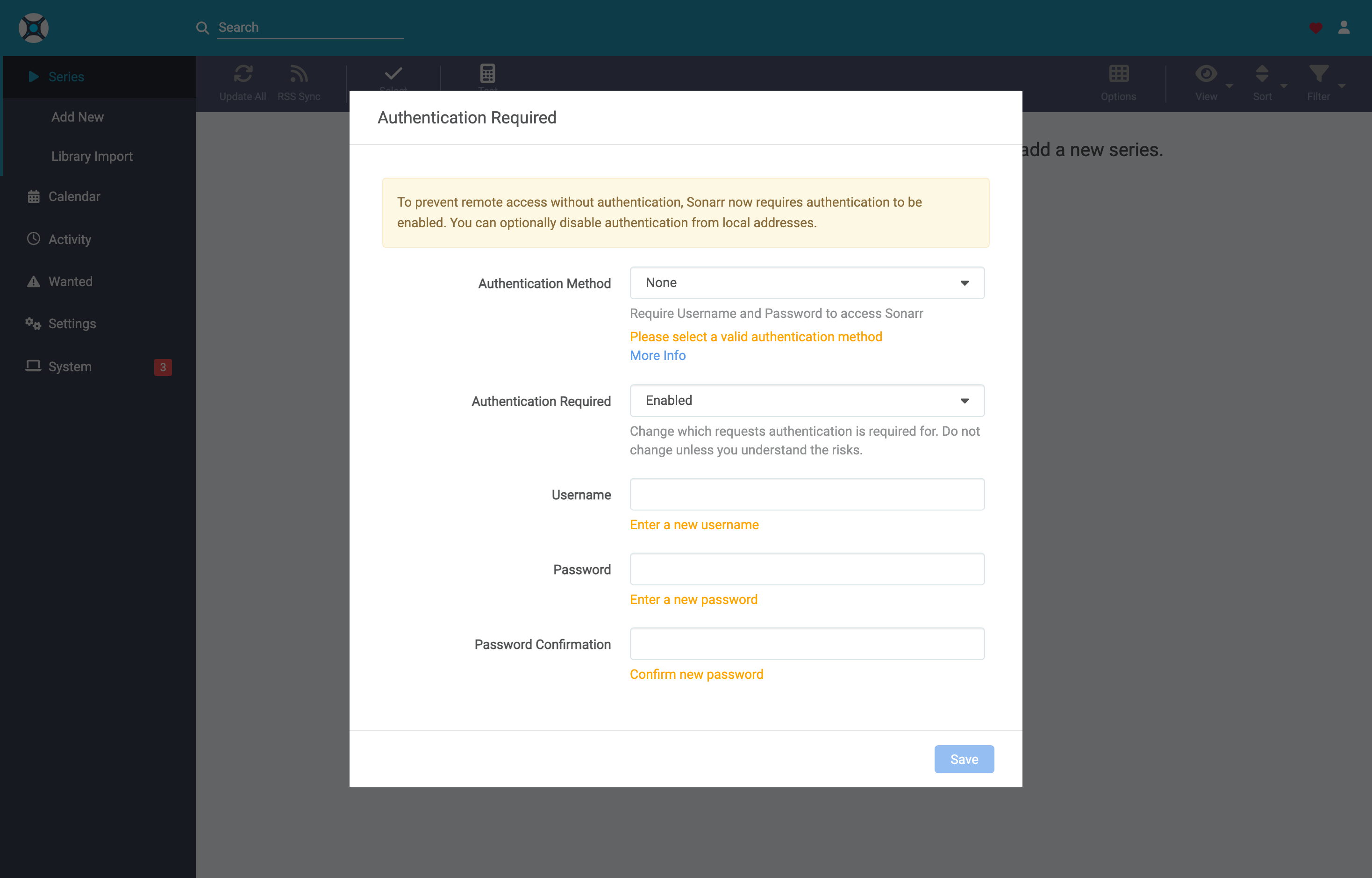Focus the Password Confirmation input field
This screenshot has width=1372, height=878.
(x=807, y=644)
